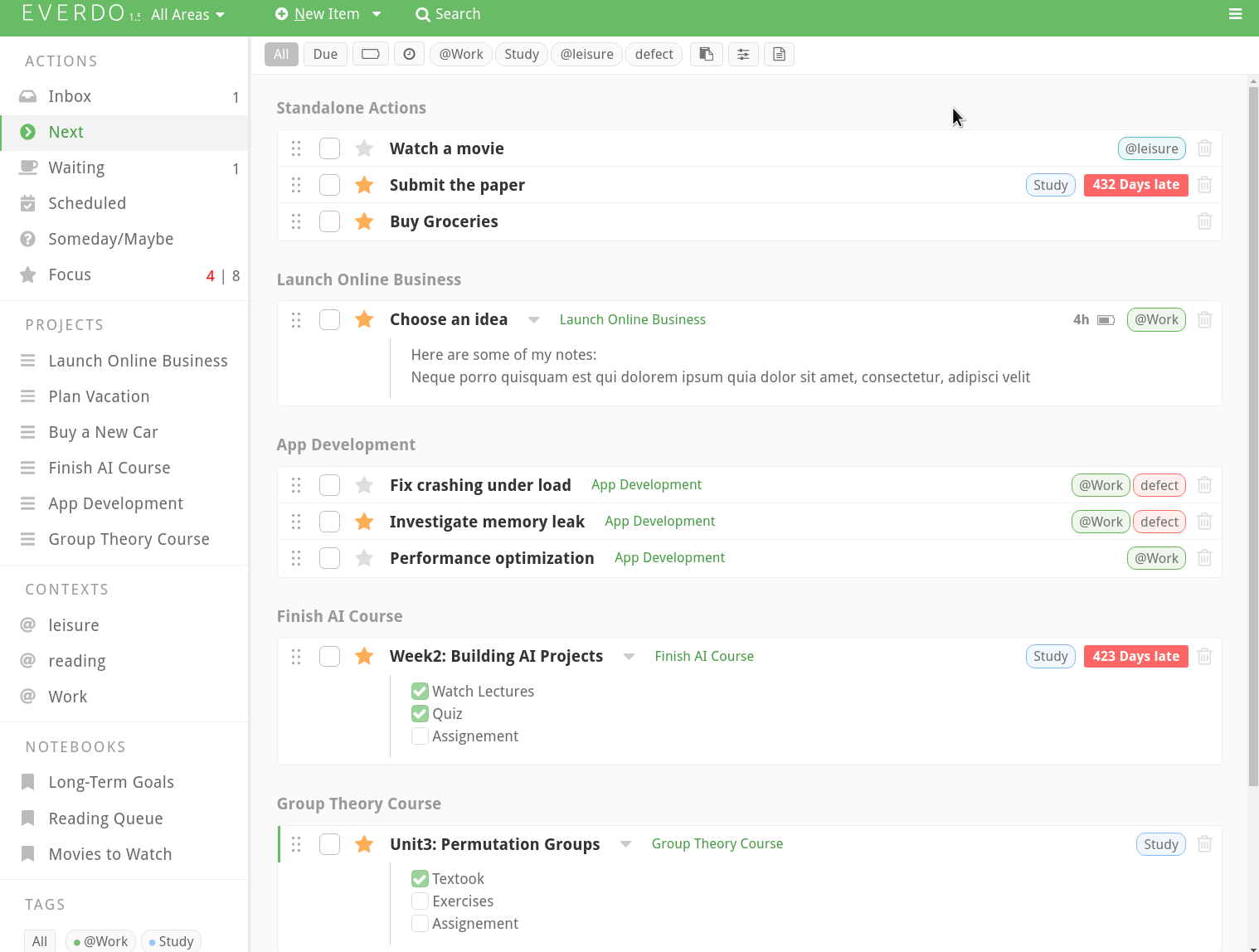Image resolution: width=1259 pixels, height=952 pixels.
Task: Click the Search field in header
Action: point(449,14)
